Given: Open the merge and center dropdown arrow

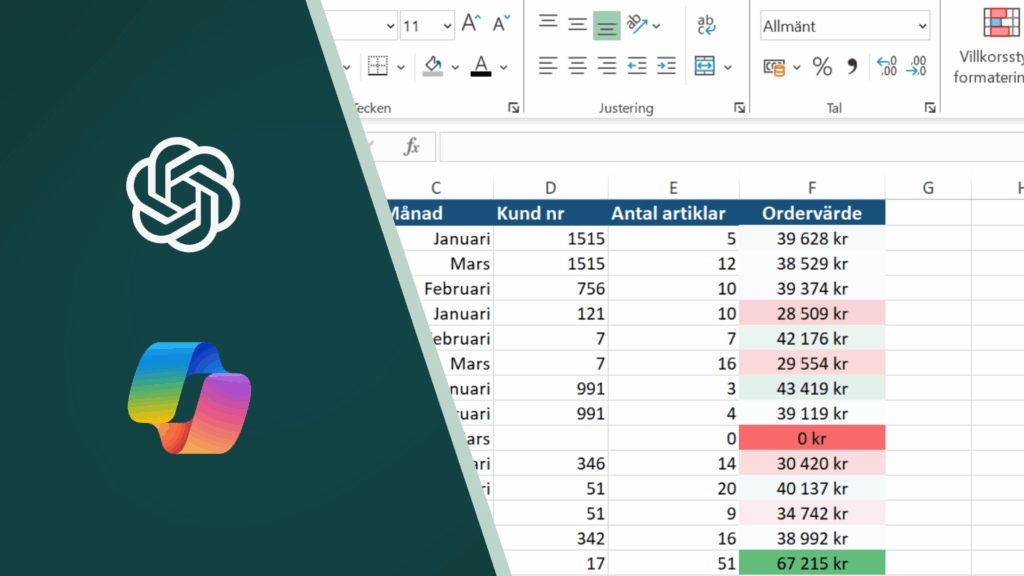Looking at the screenshot, I should click(728, 67).
